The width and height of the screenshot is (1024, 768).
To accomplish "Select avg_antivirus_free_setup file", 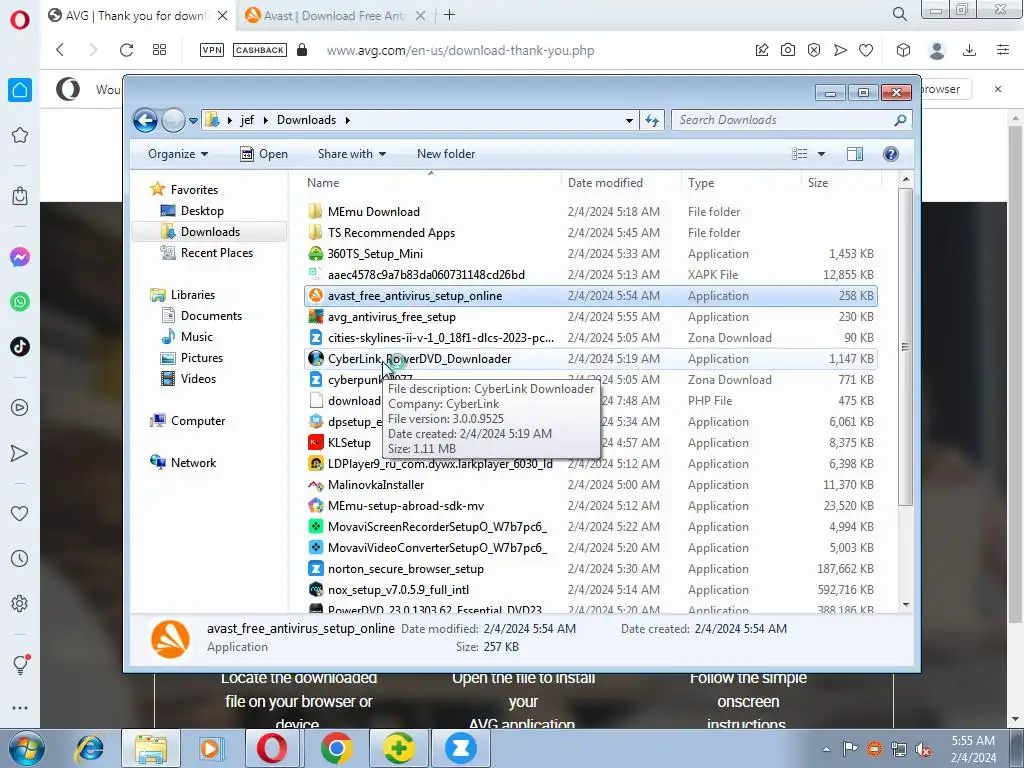I will pos(590,317).
